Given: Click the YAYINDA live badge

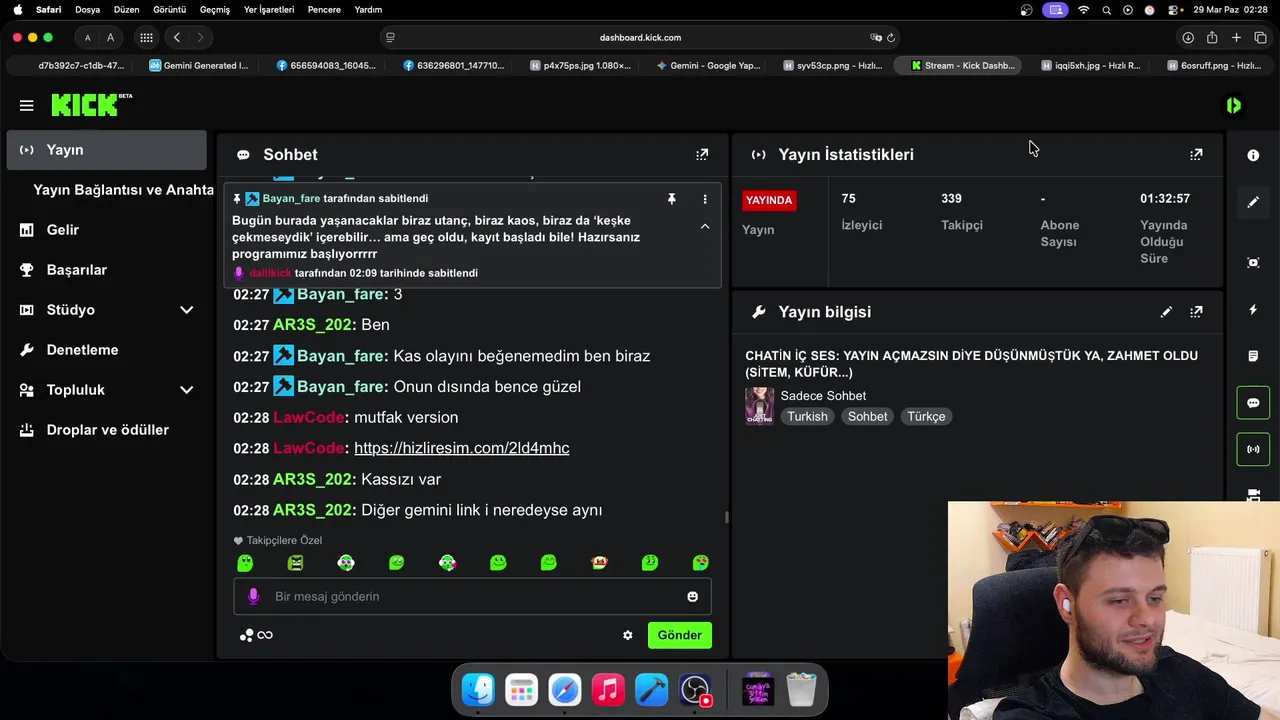Looking at the screenshot, I should pyautogui.click(x=769, y=200).
